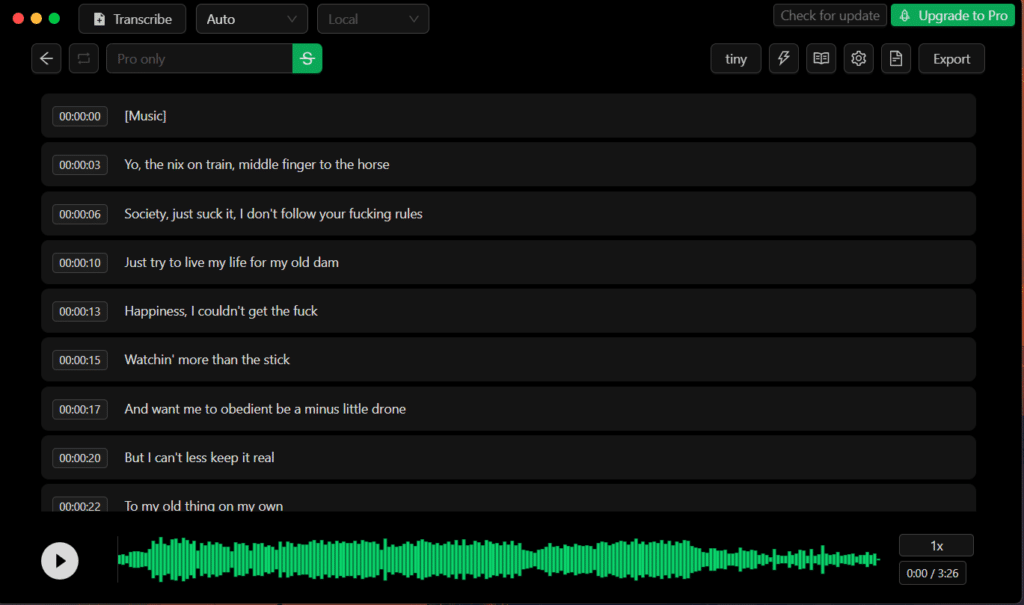Click a point on the green audio waveform

(500, 559)
